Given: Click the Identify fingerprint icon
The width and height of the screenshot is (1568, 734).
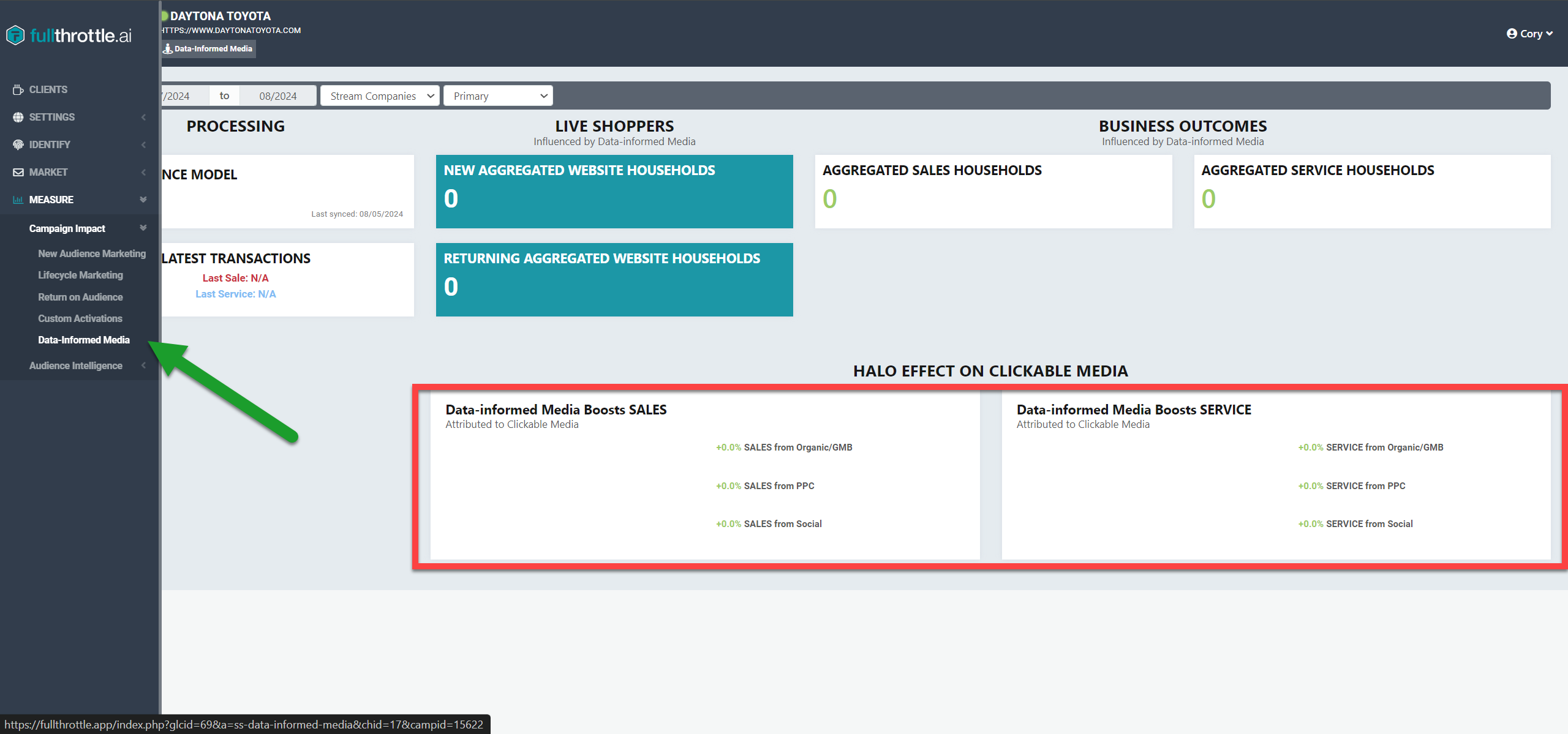Looking at the screenshot, I should [18, 144].
